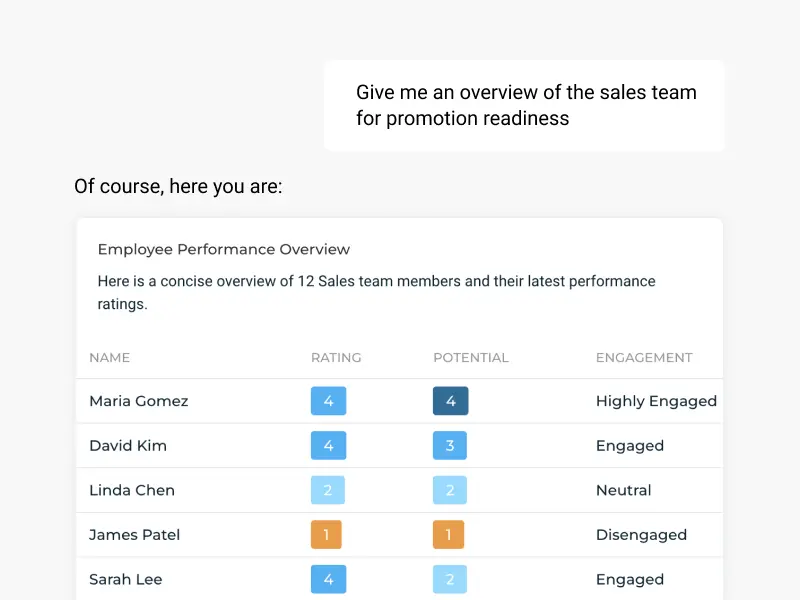Click the sales team prompt message bubble

524,106
